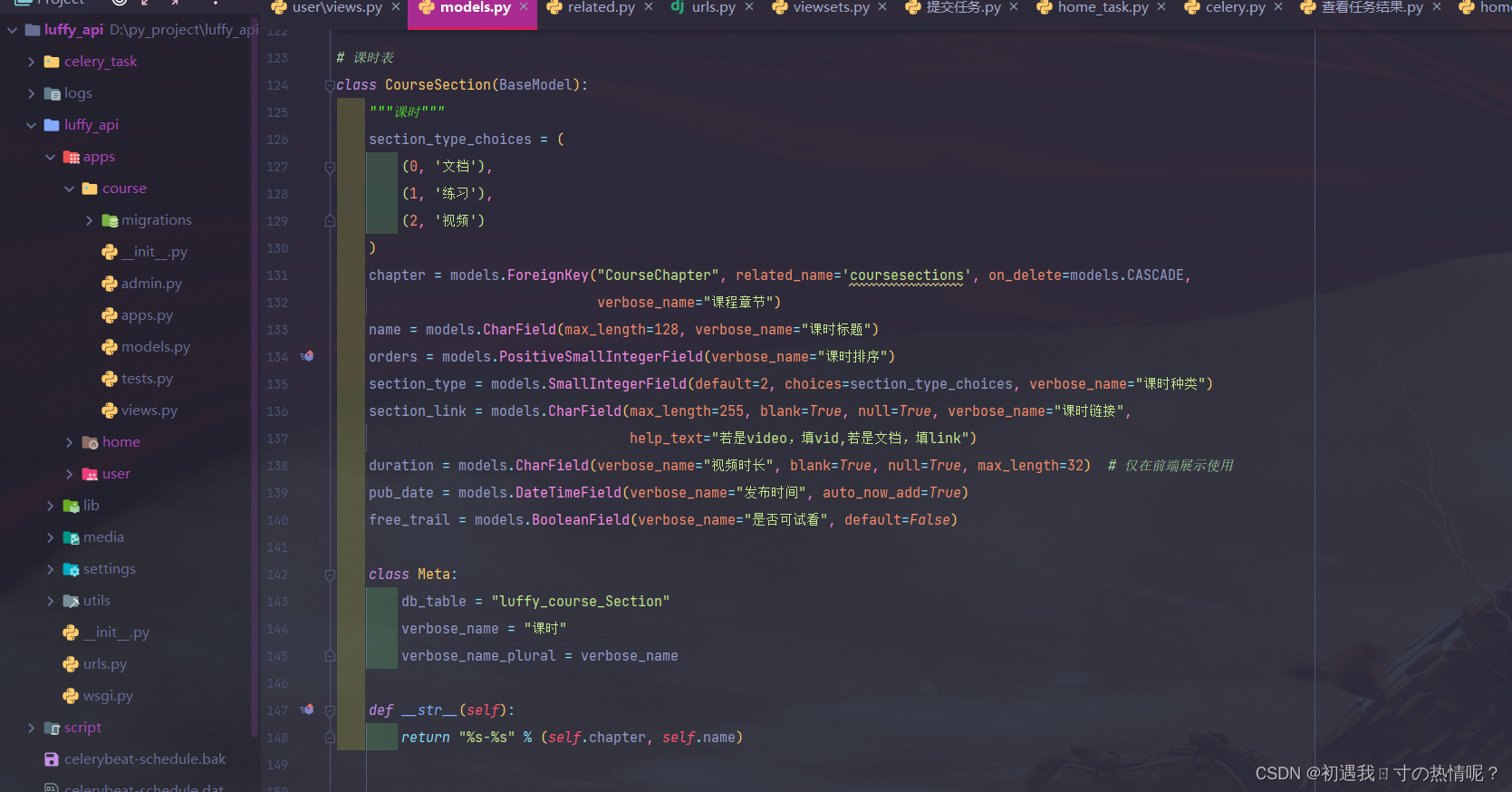Click the media folder icon
The width and height of the screenshot is (1512, 792).
(x=71, y=537)
